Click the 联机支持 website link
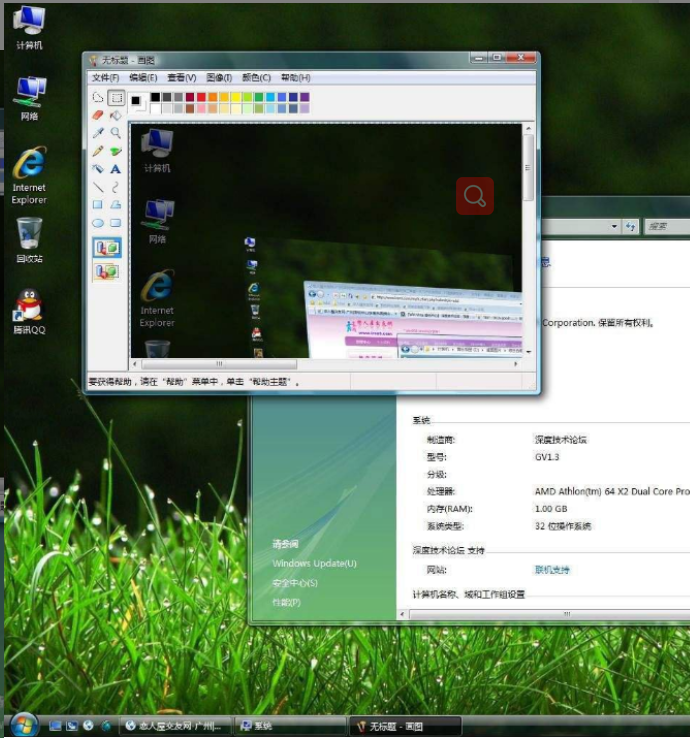The image size is (690, 738). coord(552,570)
